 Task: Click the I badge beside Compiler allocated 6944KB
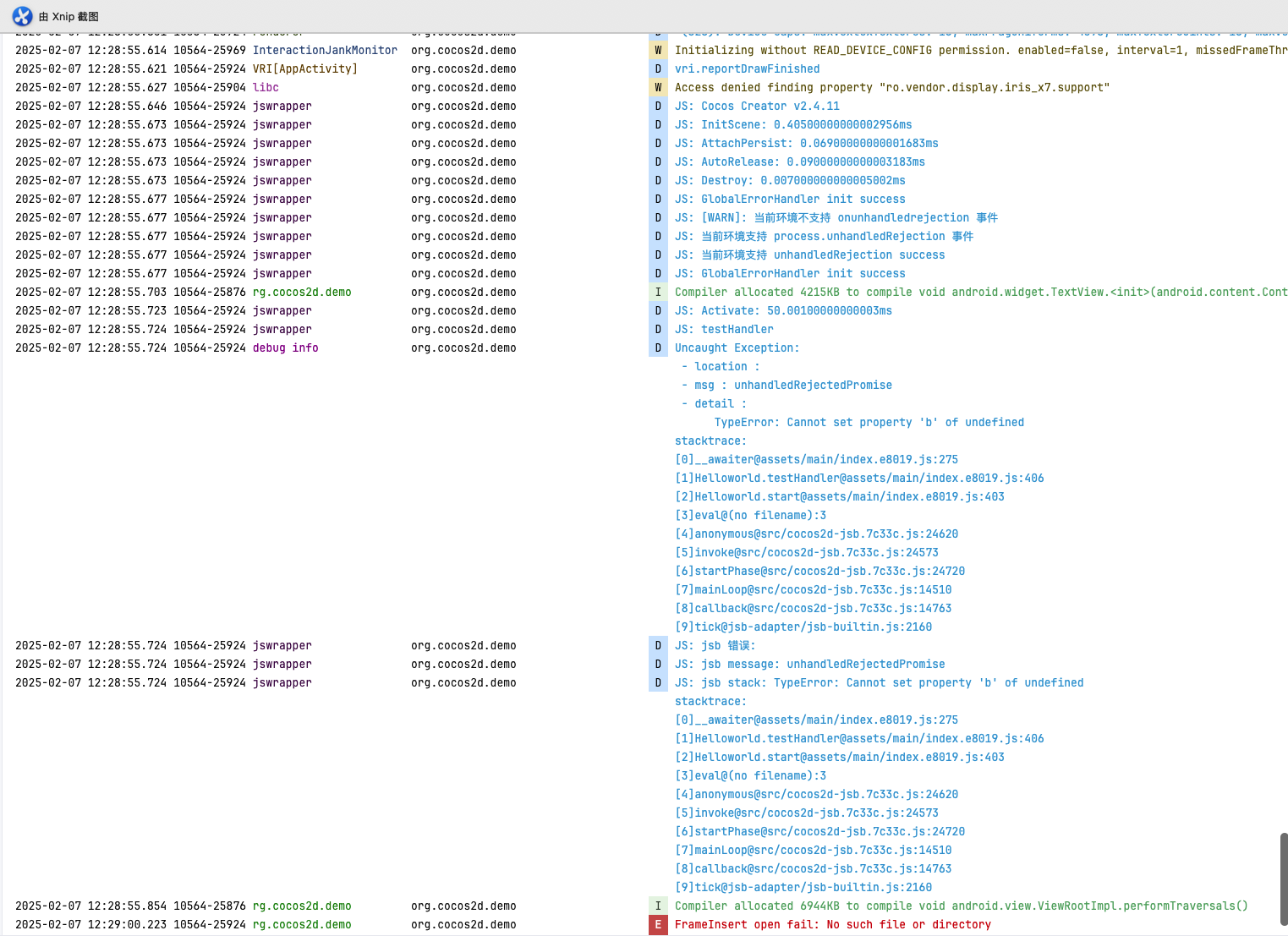pos(658,906)
